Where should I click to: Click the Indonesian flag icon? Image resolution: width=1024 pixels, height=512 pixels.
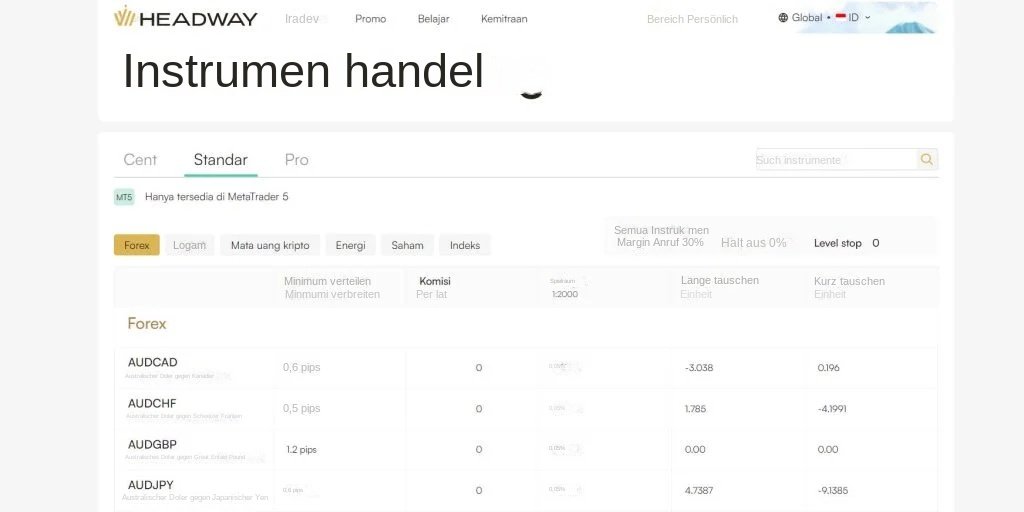click(840, 18)
